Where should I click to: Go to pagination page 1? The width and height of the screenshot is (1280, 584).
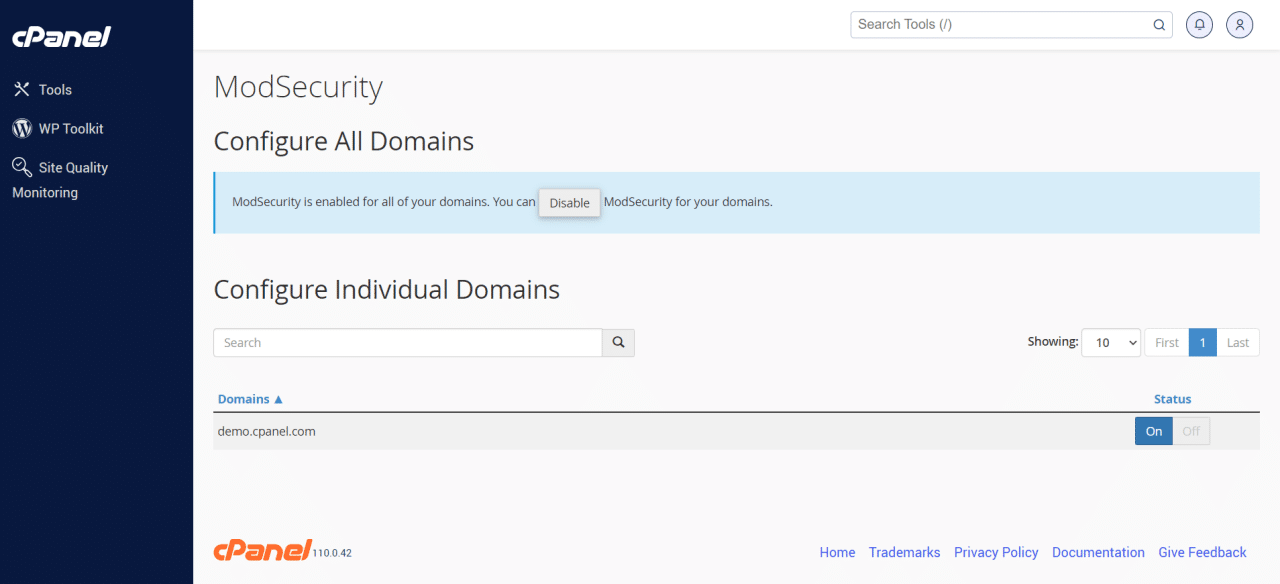[x=1202, y=342]
